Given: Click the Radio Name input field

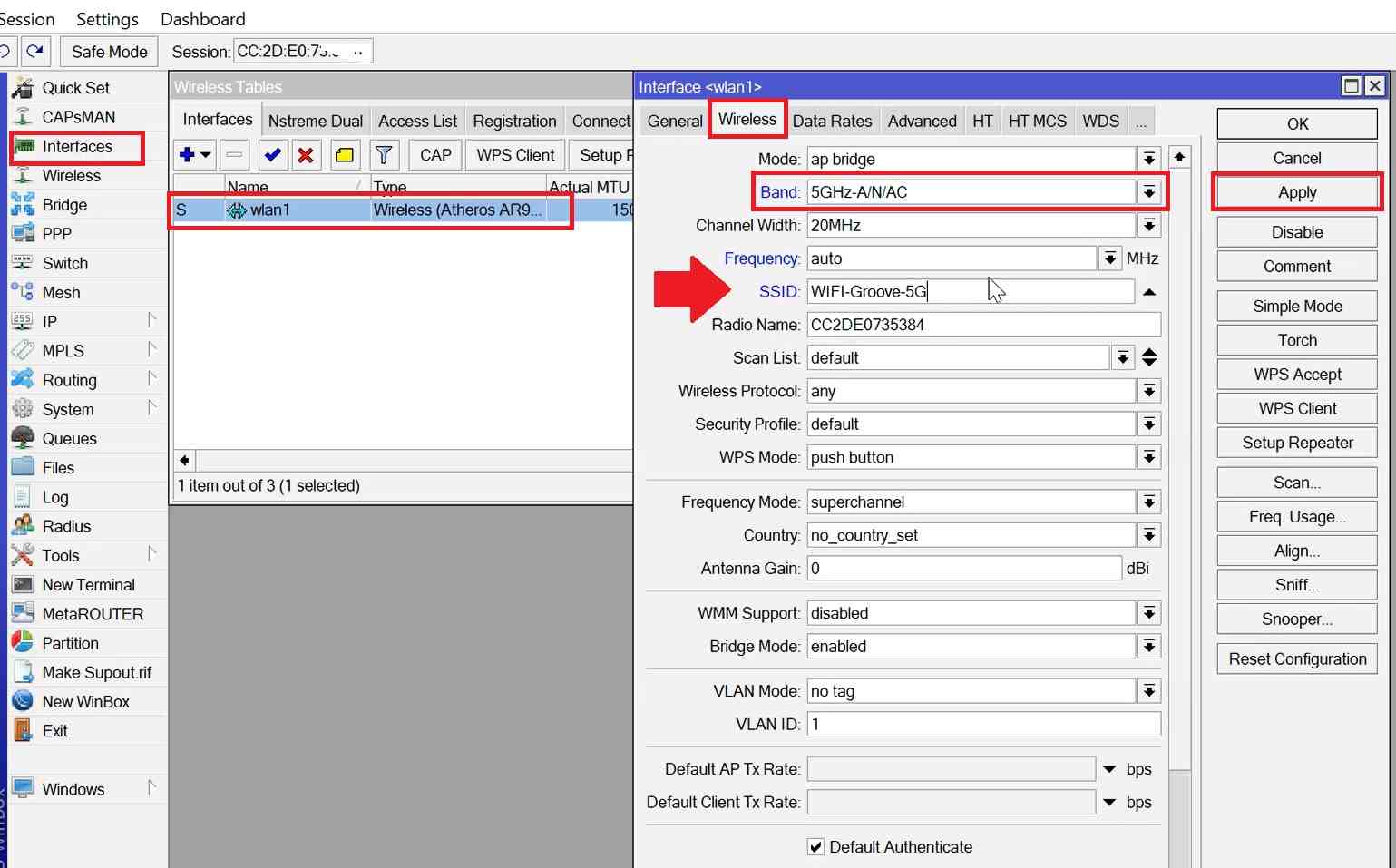Looking at the screenshot, I should 983,325.
